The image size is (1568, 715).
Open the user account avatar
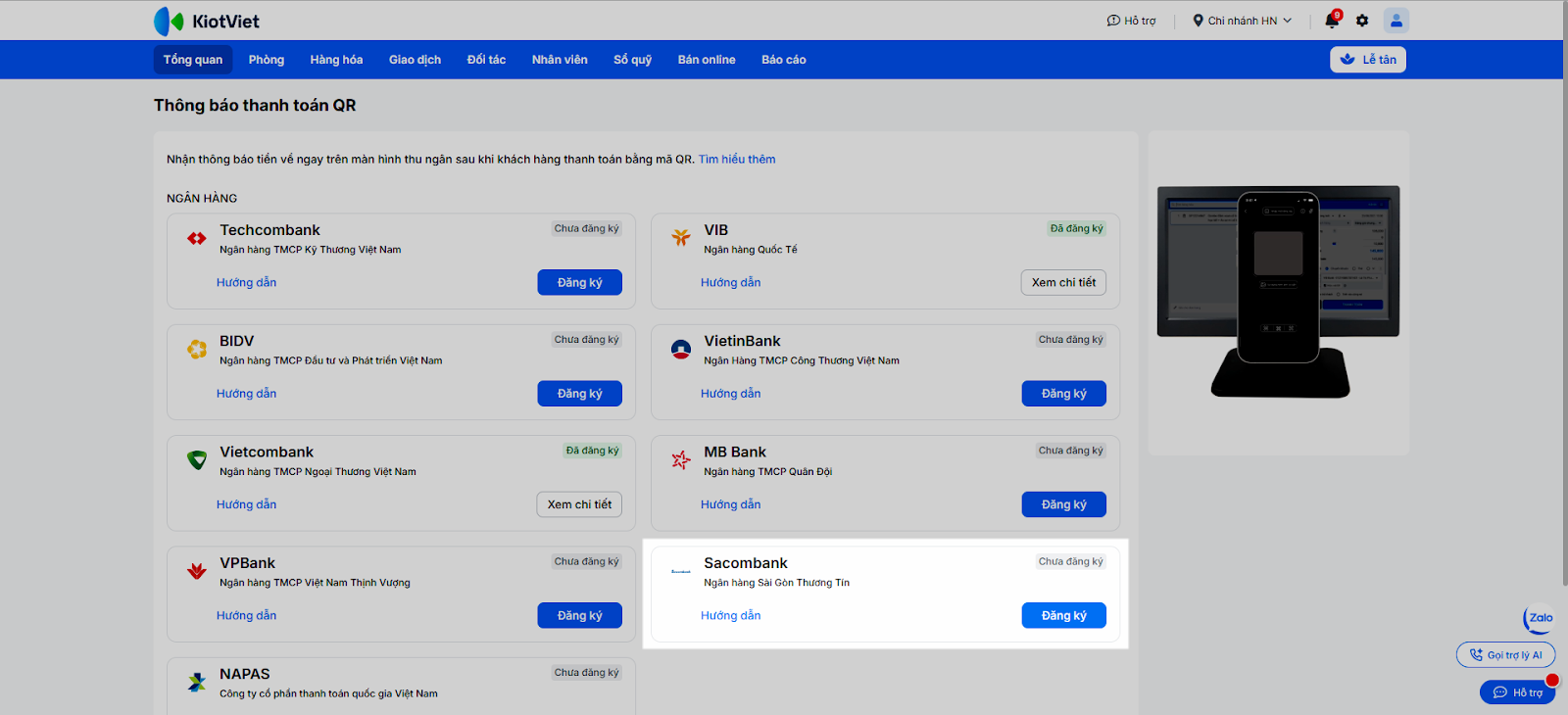tap(1396, 21)
